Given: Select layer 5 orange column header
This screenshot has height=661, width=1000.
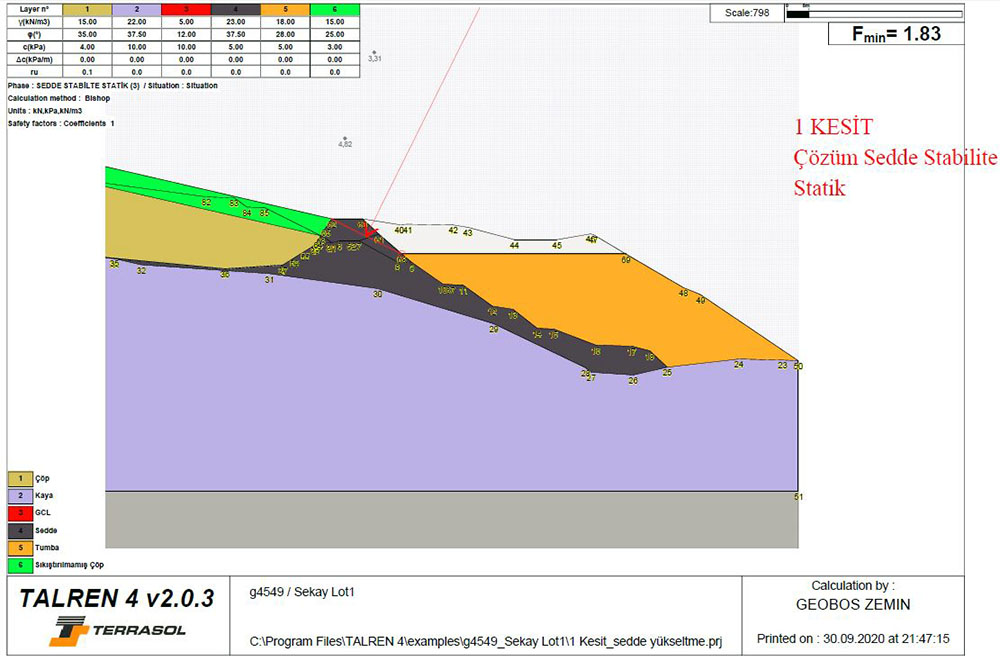Looking at the screenshot, I should [x=285, y=8].
